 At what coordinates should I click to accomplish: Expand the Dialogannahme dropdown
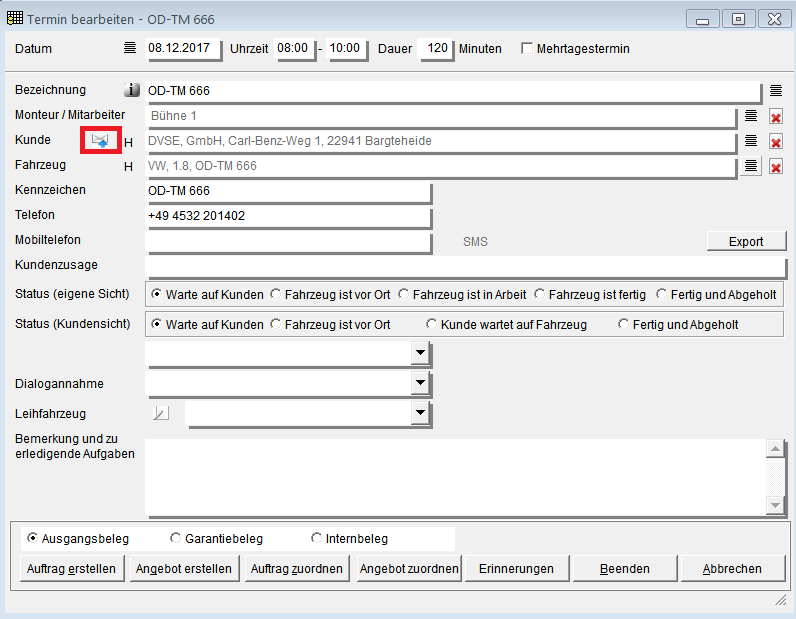click(420, 383)
